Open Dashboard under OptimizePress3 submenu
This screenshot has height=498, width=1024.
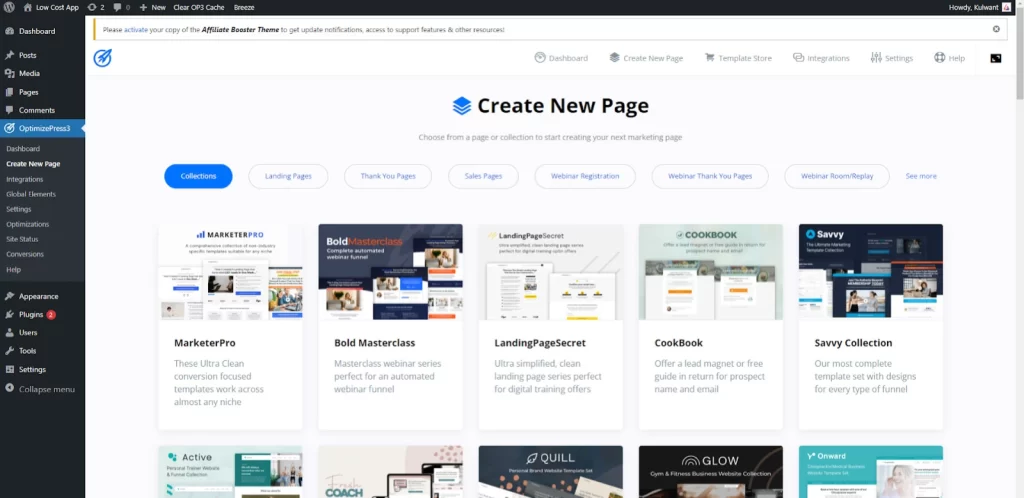click(23, 149)
